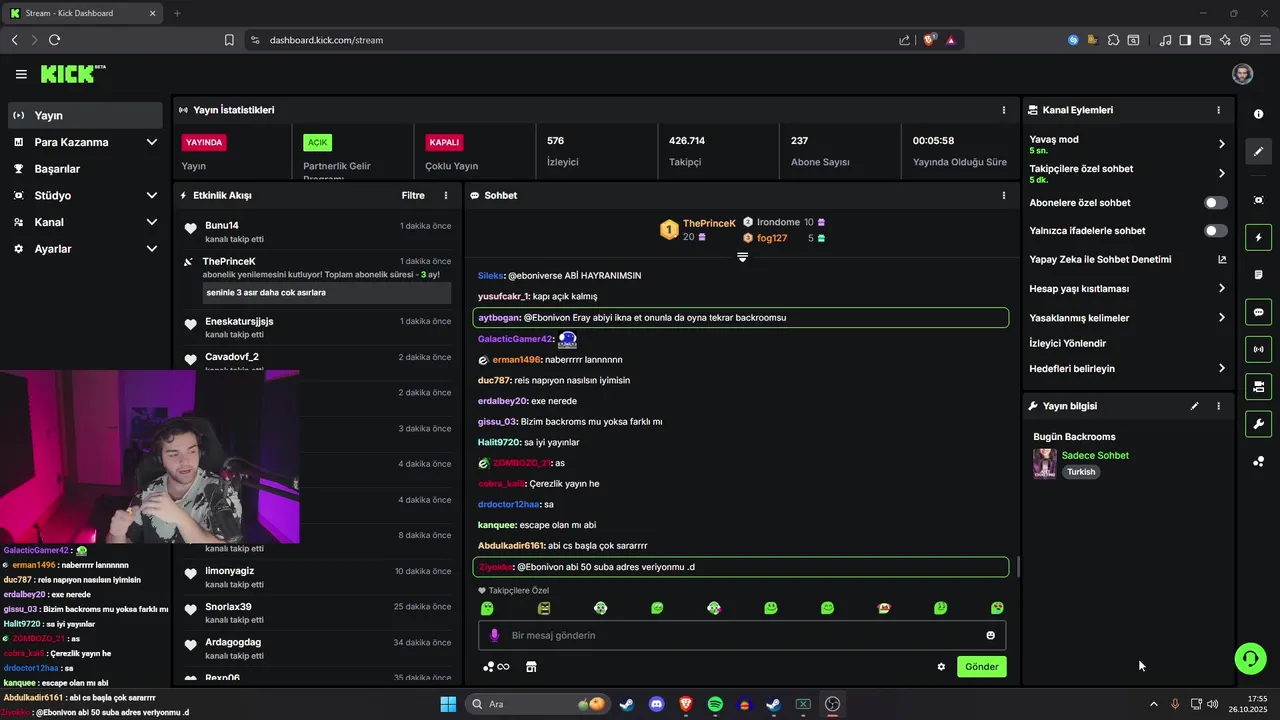Viewport: 1280px width, 720px height.
Task: Click the Sadece Sohbet category link
Action: tap(1095, 455)
